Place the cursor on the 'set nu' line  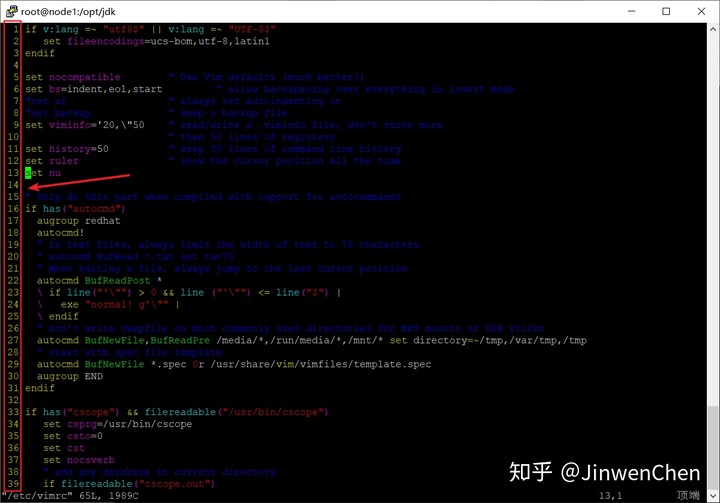point(43,173)
